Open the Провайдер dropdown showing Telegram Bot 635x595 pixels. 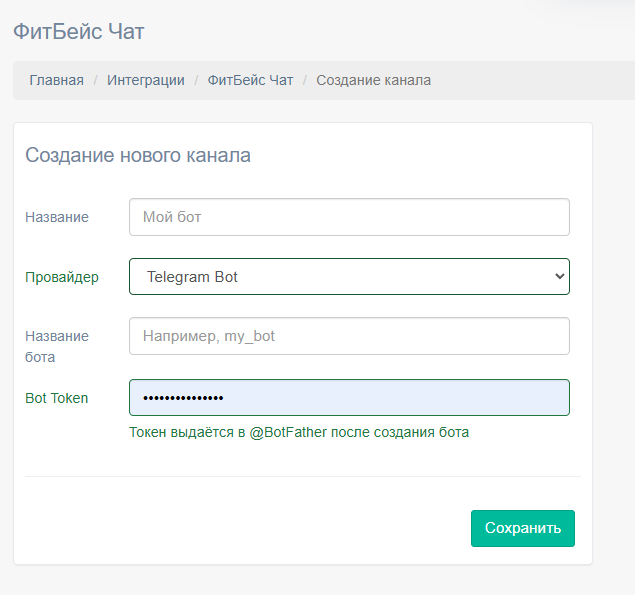pyautogui.click(x=340, y=277)
